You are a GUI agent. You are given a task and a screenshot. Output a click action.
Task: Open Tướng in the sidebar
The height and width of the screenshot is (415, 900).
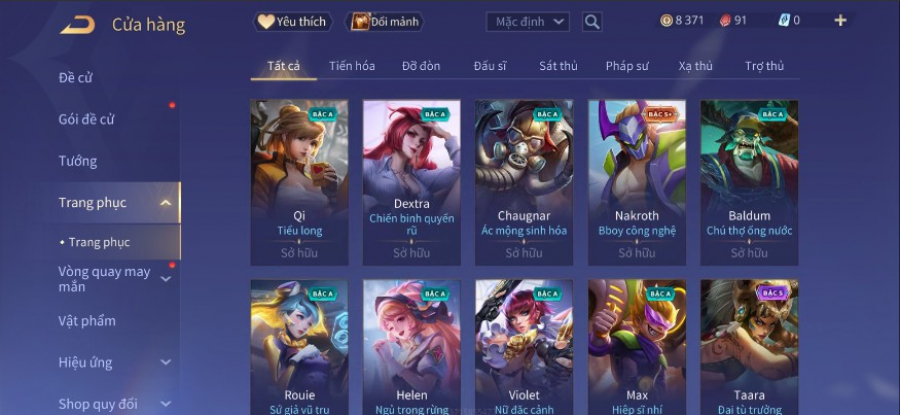coord(77,161)
